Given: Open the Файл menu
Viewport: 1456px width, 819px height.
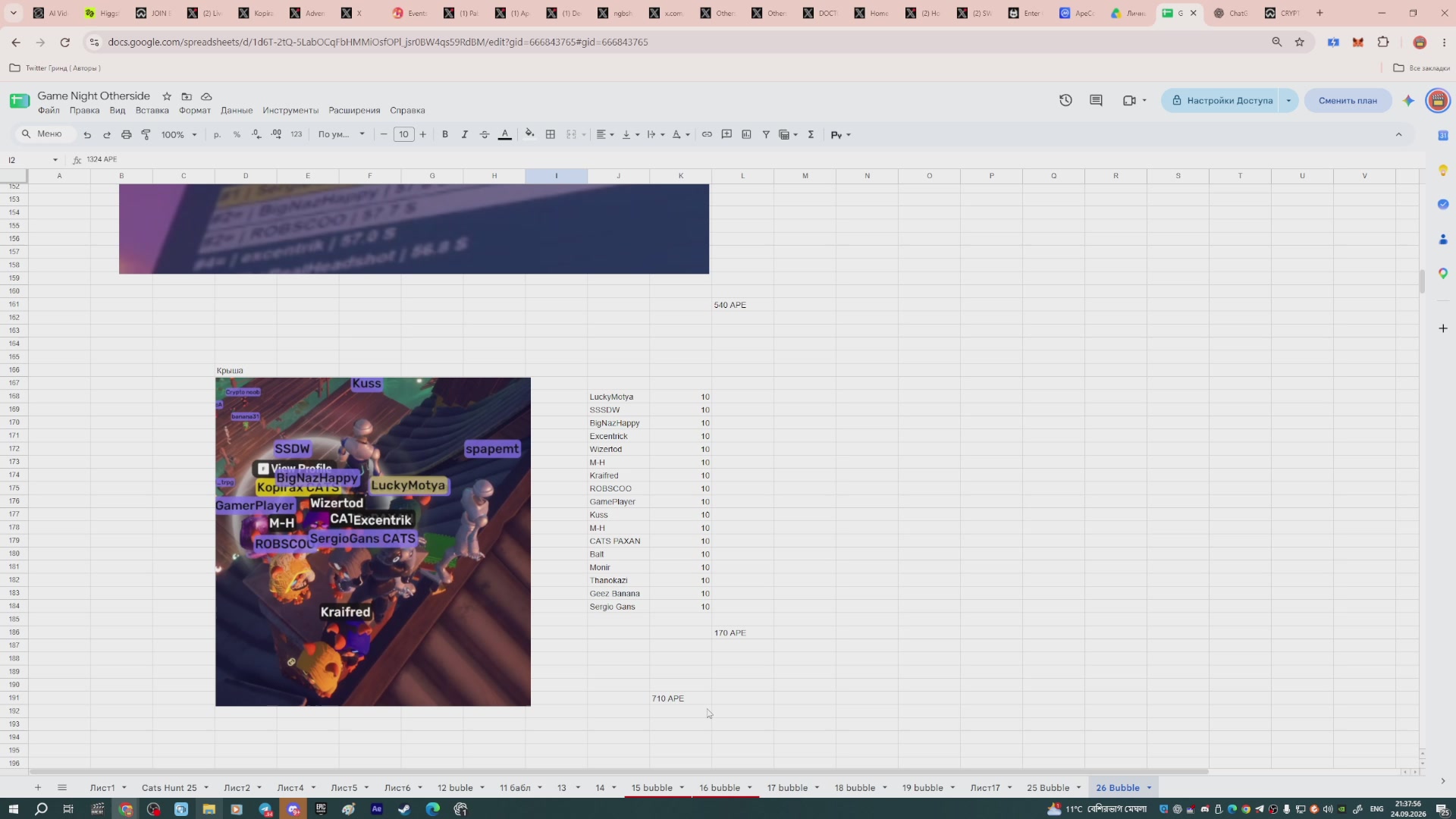Looking at the screenshot, I should (x=49, y=111).
